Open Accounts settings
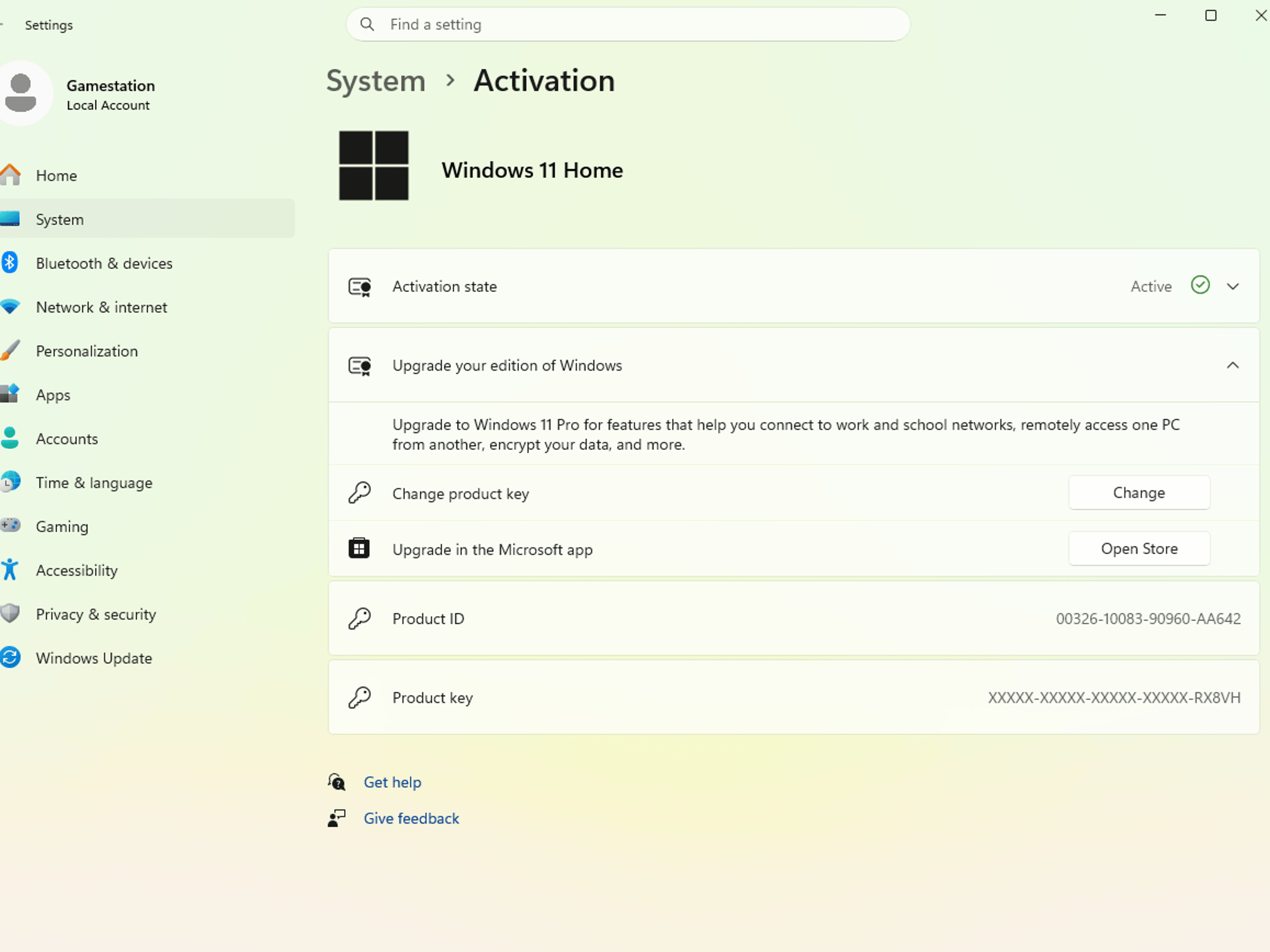The width and height of the screenshot is (1270, 952). click(x=147, y=438)
